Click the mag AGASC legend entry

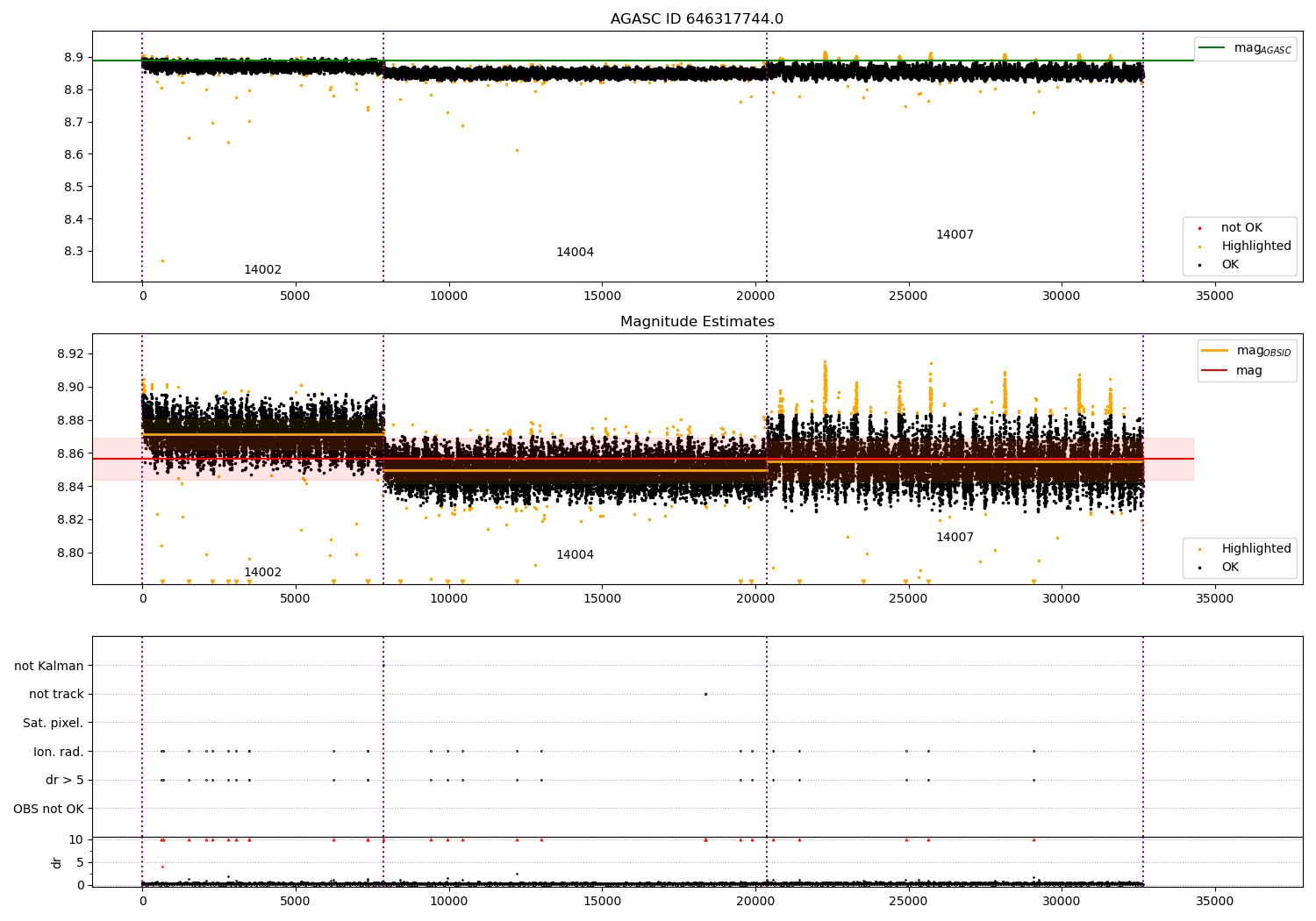(x=1245, y=48)
